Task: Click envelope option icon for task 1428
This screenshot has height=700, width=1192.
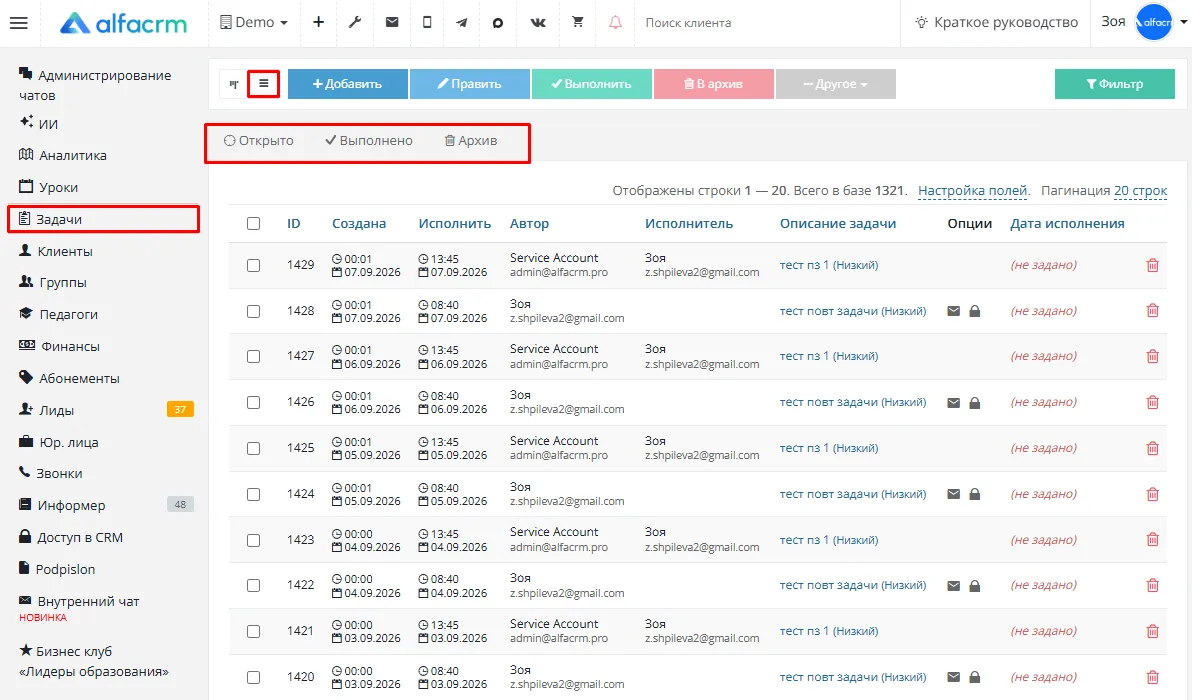Action: pyautogui.click(x=953, y=311)
